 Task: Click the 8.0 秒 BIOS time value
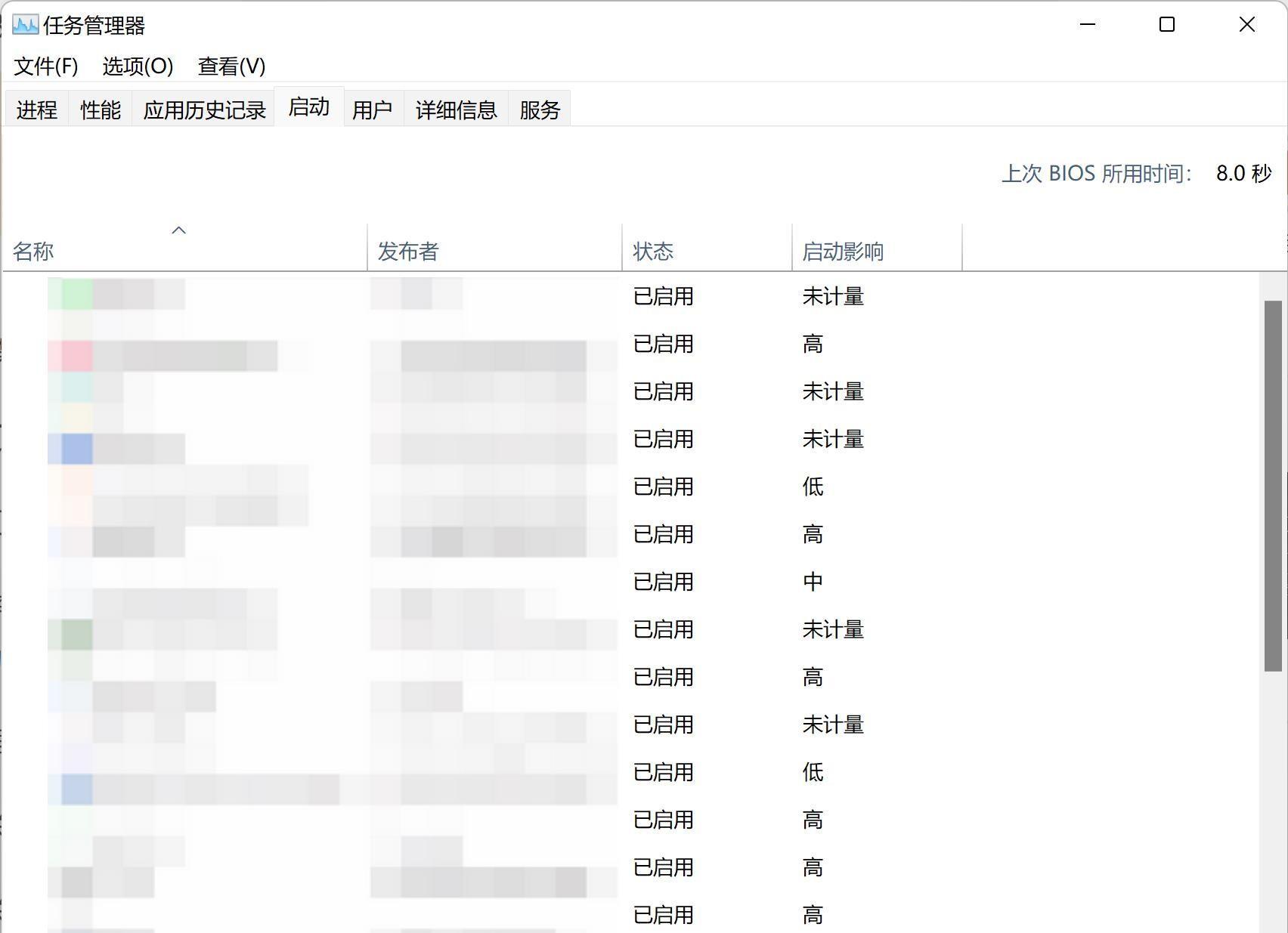tap(1243, 174)
